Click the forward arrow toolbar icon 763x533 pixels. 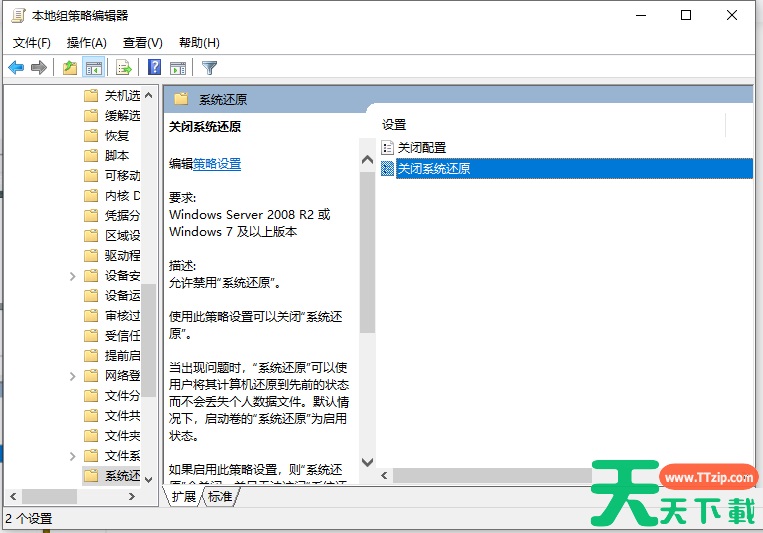tap(38, 67)
